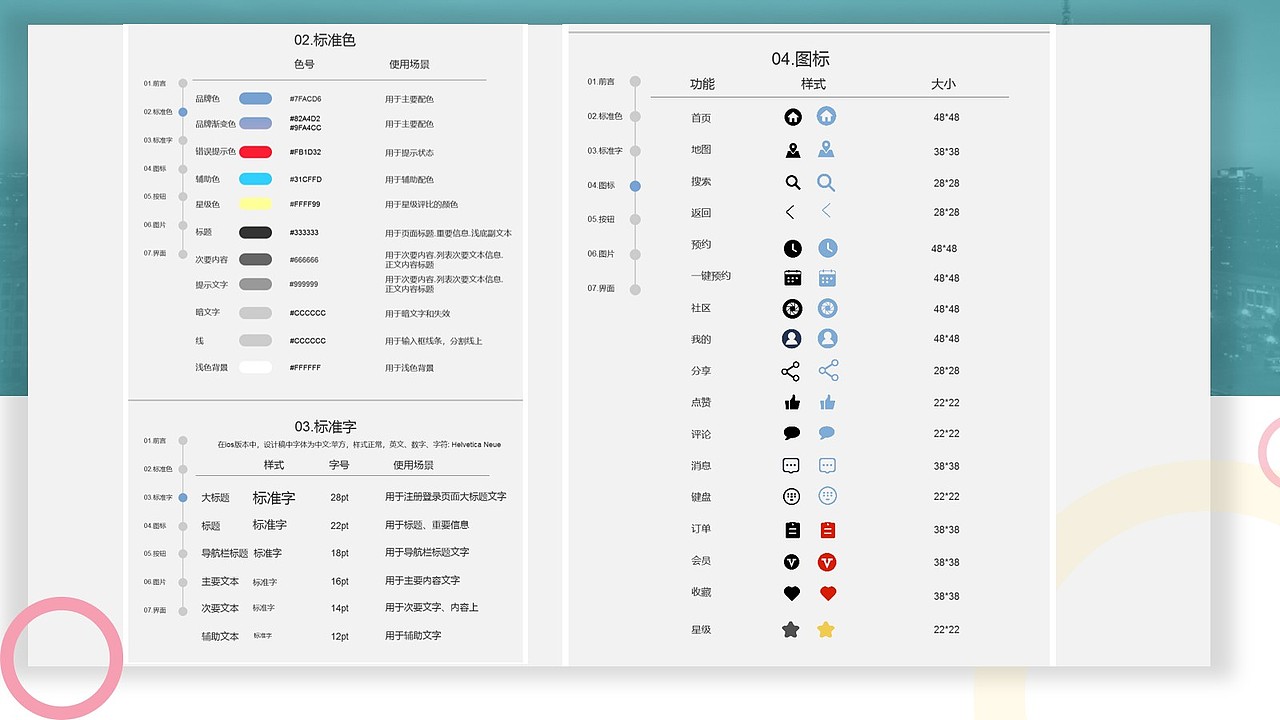Click active 02.标准色 dot in 标准色 panel stepper

tap(183, 112)
